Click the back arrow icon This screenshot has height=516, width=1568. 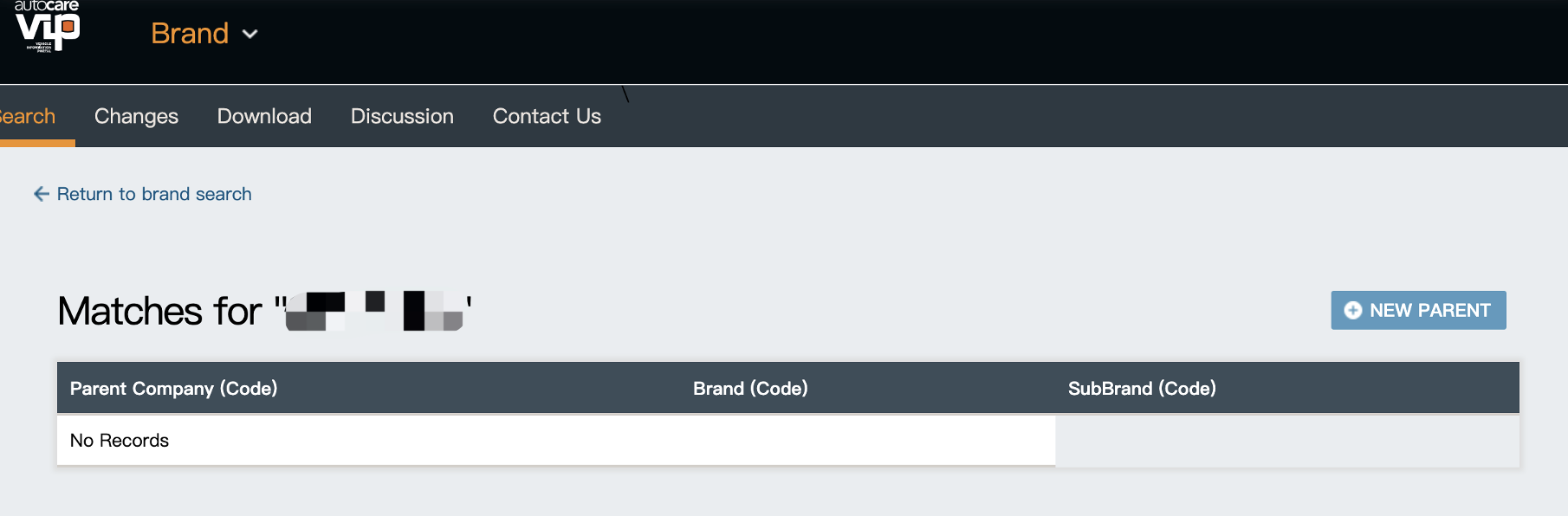point(41,194)
